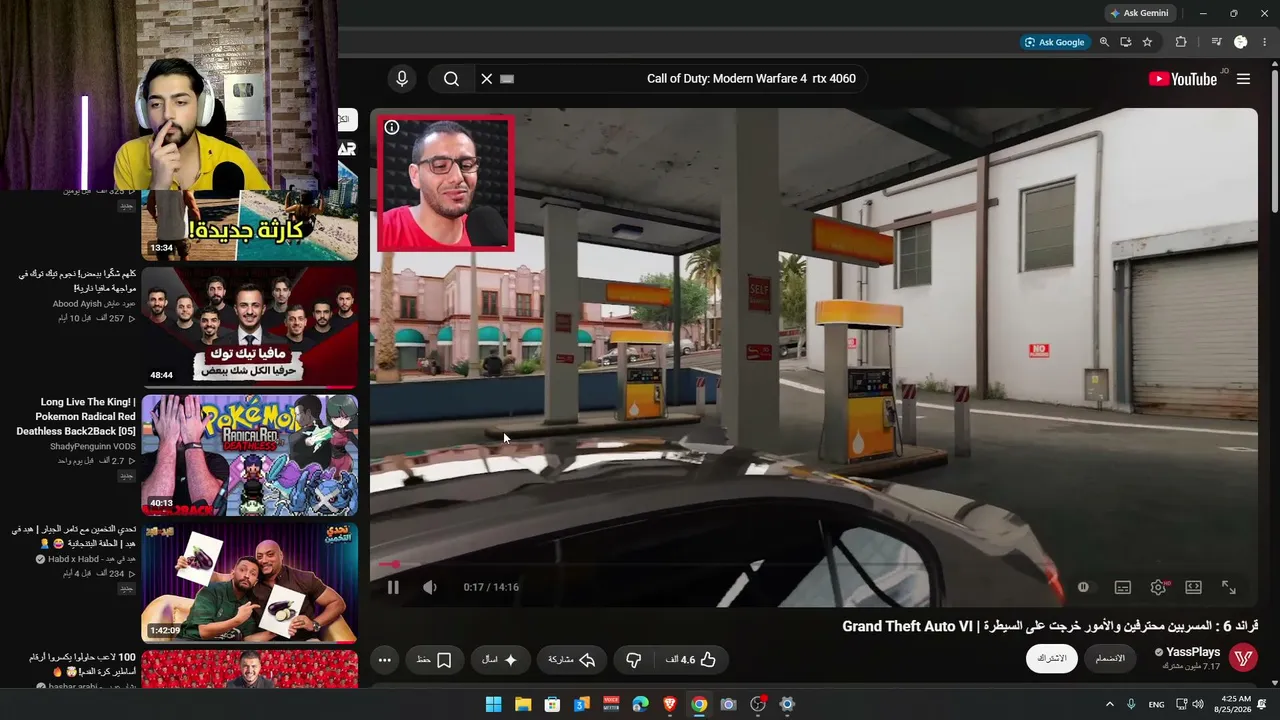Launch Microsoft Edge from the taskbar
The width and height of the screenshot is (1280, 720).
641,704
